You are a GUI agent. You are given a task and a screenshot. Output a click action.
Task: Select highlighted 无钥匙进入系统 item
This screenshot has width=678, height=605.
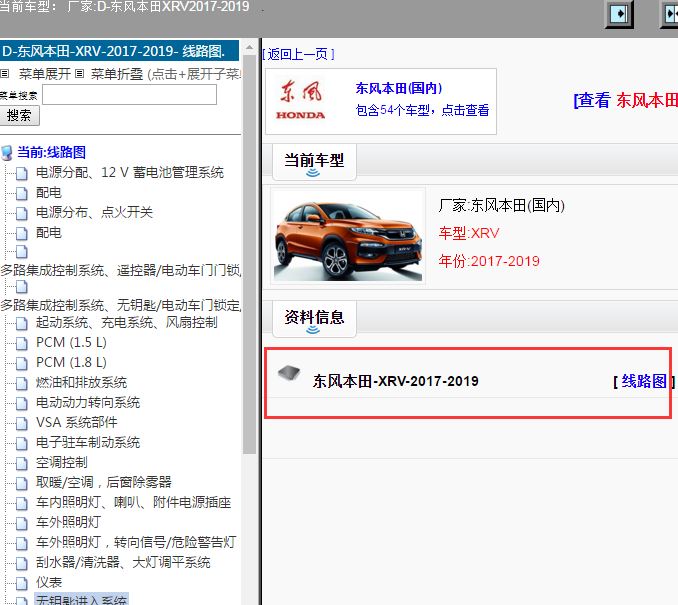tap(81, 600)
